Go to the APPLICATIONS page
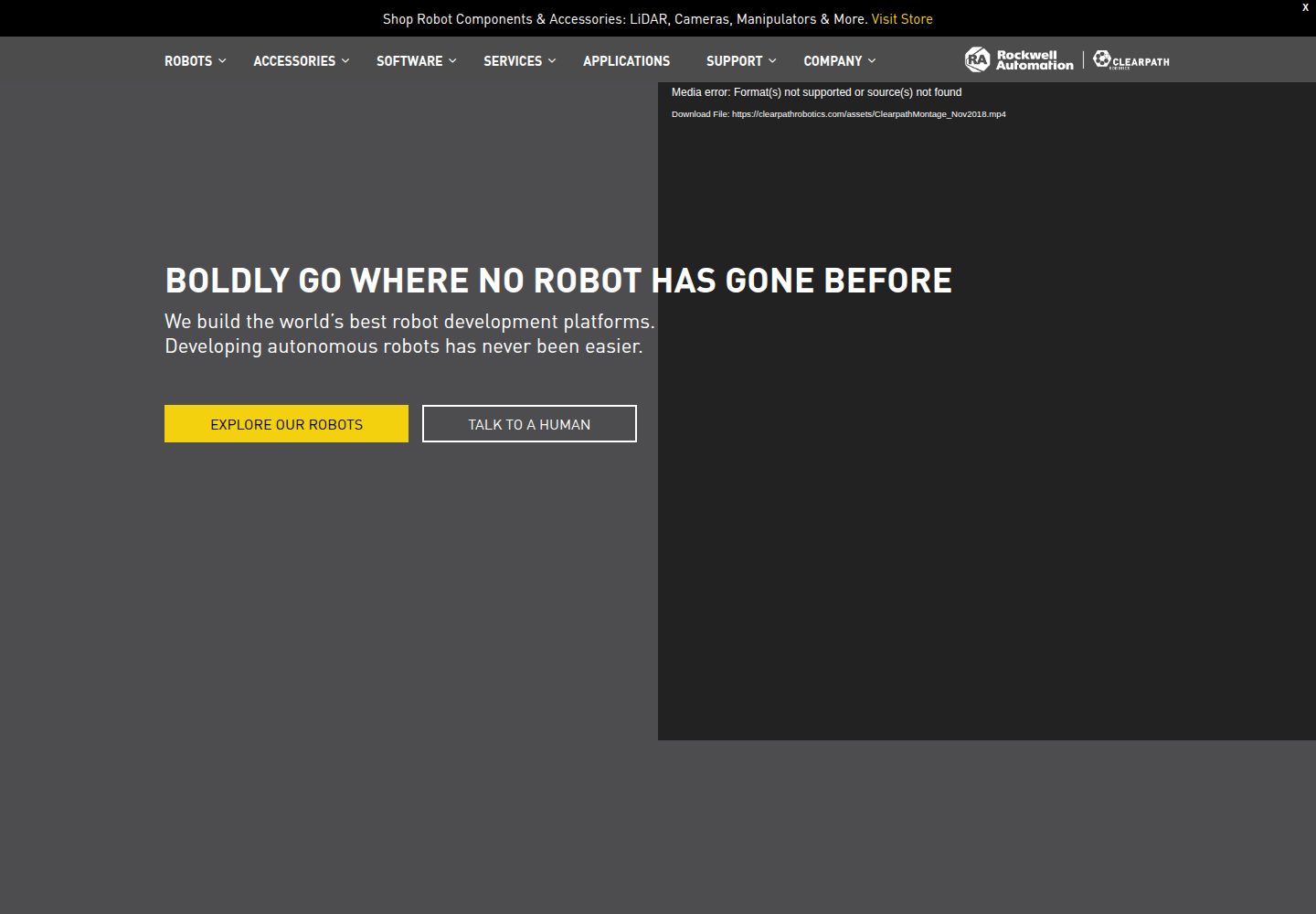This screenshot has height=914, width=1316. [626, 60]
